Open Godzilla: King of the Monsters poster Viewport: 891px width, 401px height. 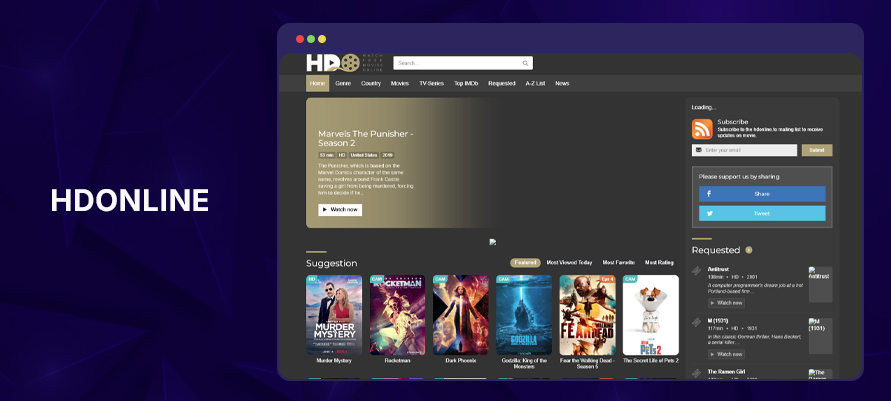click(524, 315)
